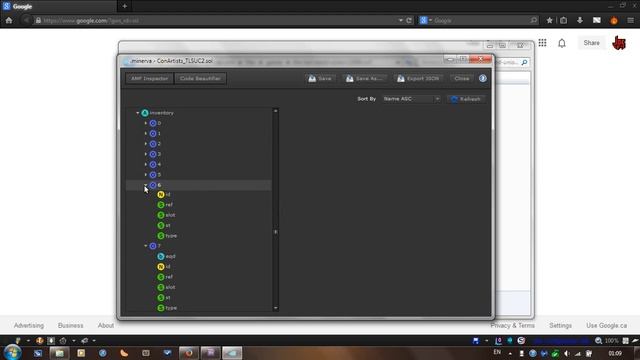Click the tree scrollbar up arrow

(276, 111)
